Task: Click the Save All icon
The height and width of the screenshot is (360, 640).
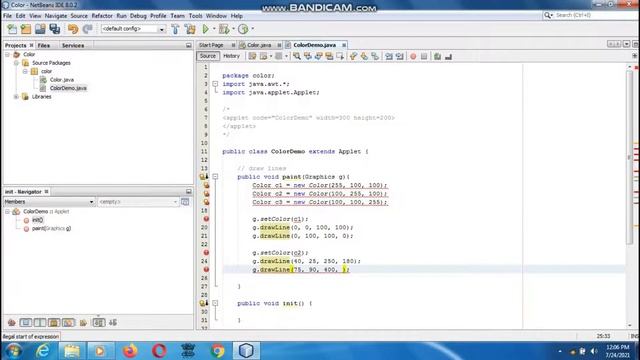Action: pos(55,29)
